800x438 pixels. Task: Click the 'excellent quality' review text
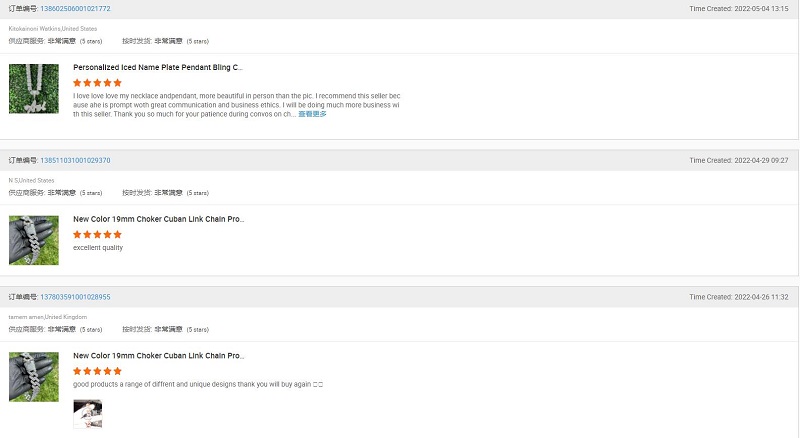(98, 247)
